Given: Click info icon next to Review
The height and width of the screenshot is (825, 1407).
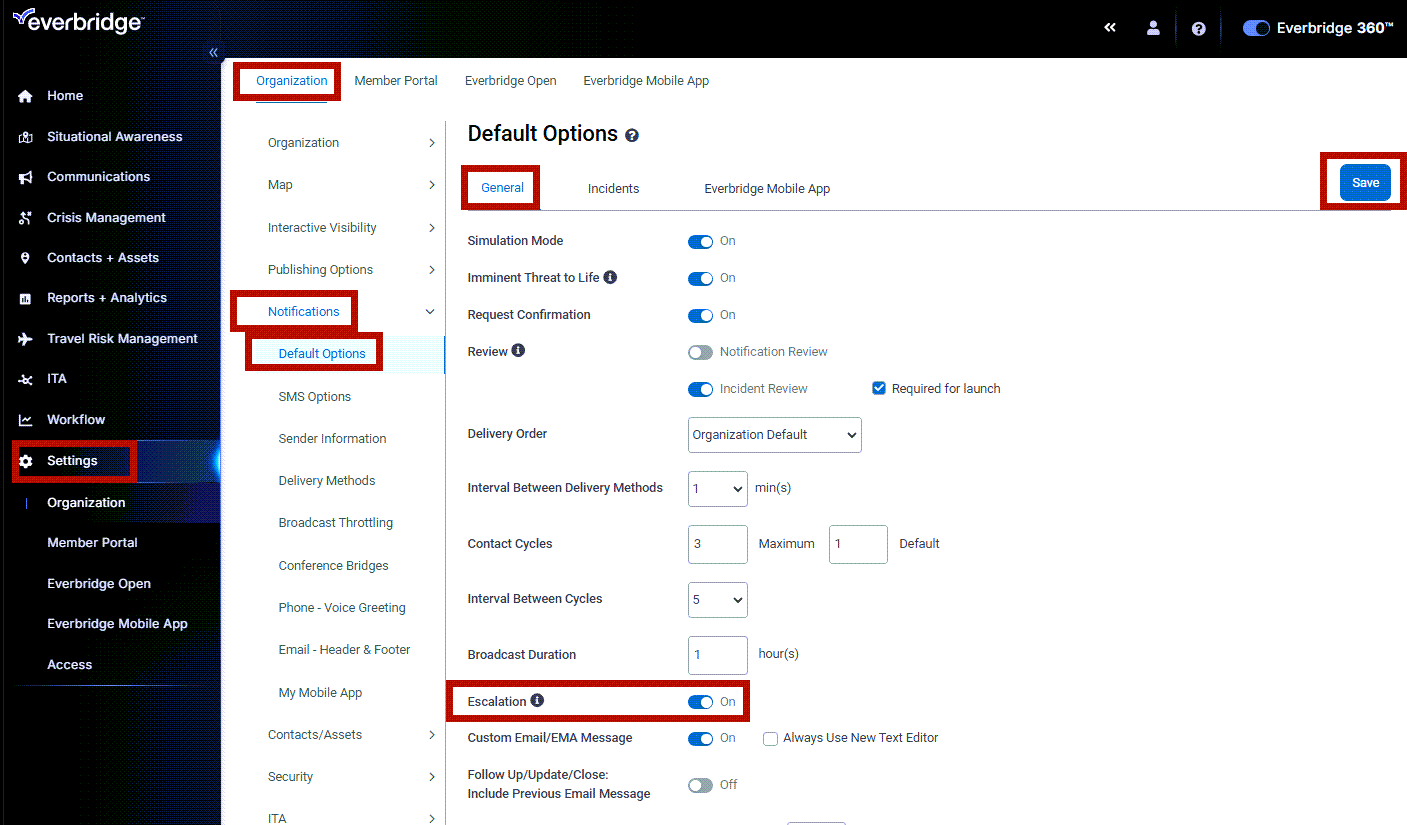Looking at the screenshot, I should point(518,351).
